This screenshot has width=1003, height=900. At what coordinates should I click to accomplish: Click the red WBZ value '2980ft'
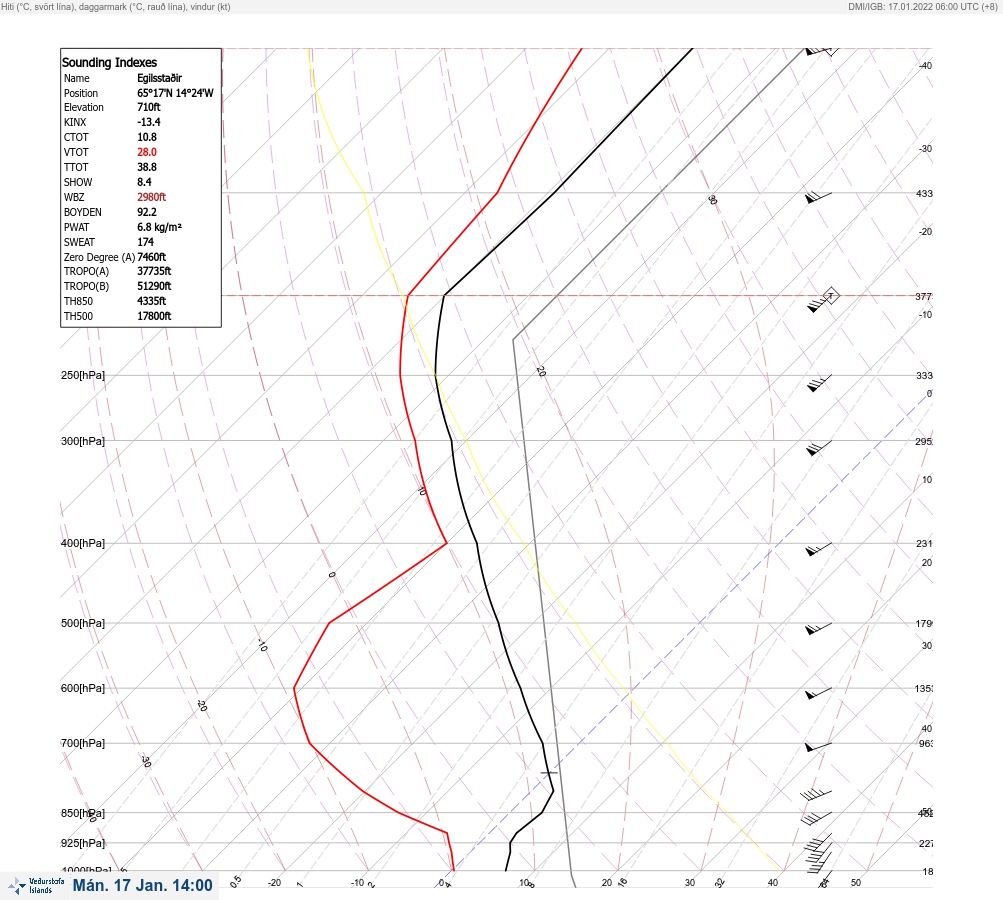[152, 197]
